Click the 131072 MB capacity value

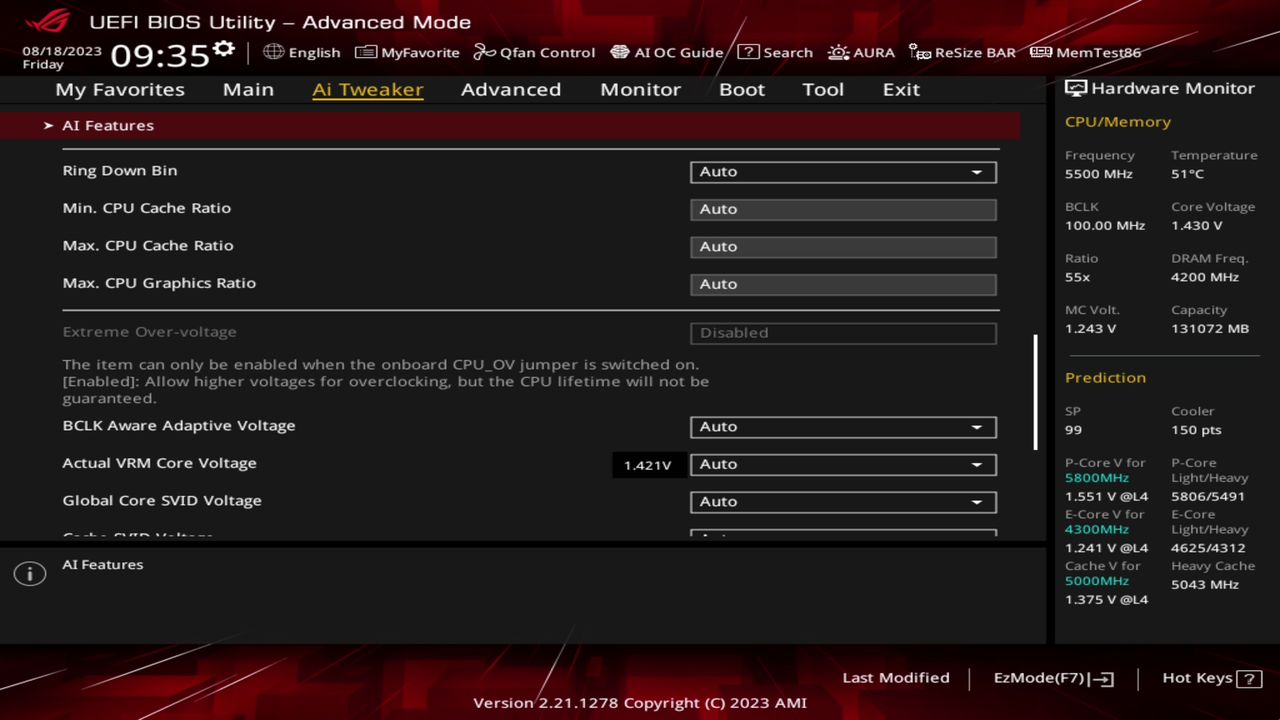[1210, 329]
